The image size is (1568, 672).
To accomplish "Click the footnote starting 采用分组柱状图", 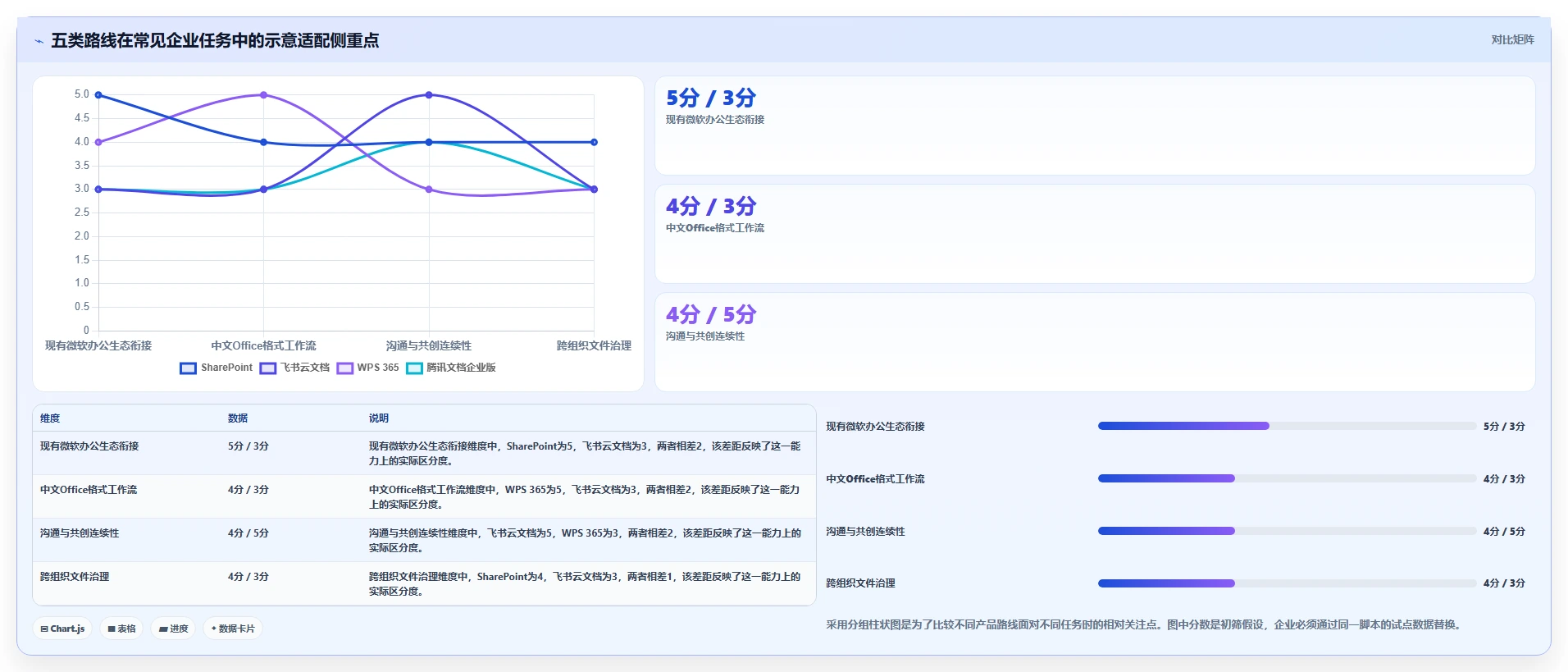I will (x=1146, y=624).
